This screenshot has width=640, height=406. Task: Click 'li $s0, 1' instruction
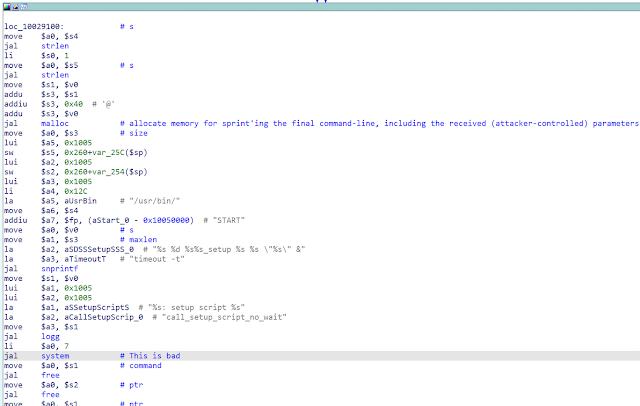tap(36, 55)
